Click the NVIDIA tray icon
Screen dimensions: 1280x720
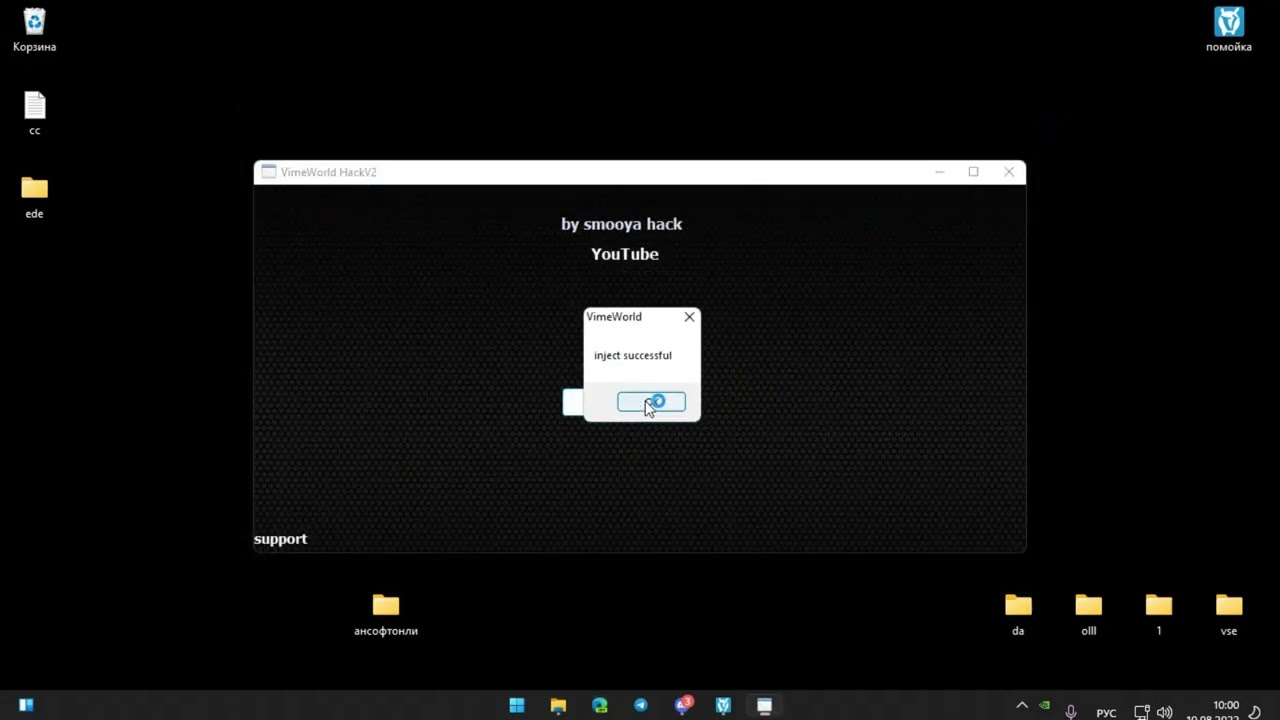pyautogui.click(x=1045, y=705)
